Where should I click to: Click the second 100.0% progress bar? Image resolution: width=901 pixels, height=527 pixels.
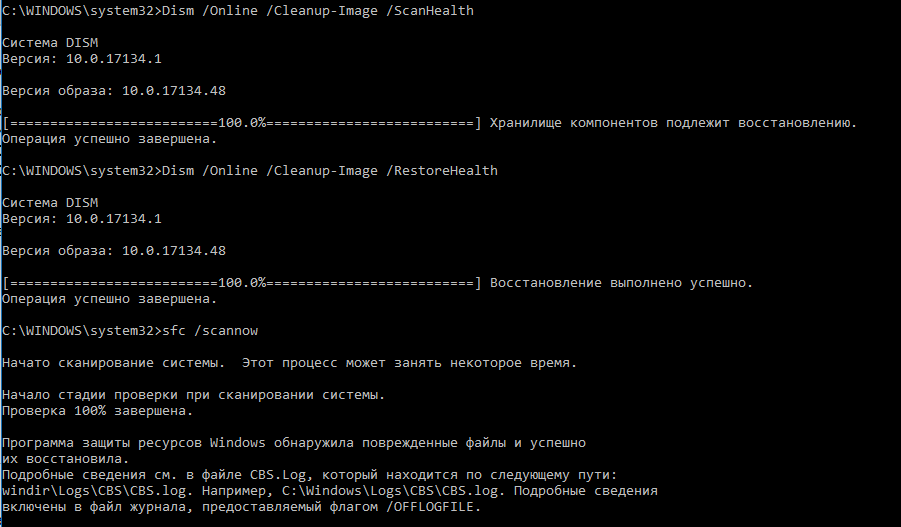(242, 283)
